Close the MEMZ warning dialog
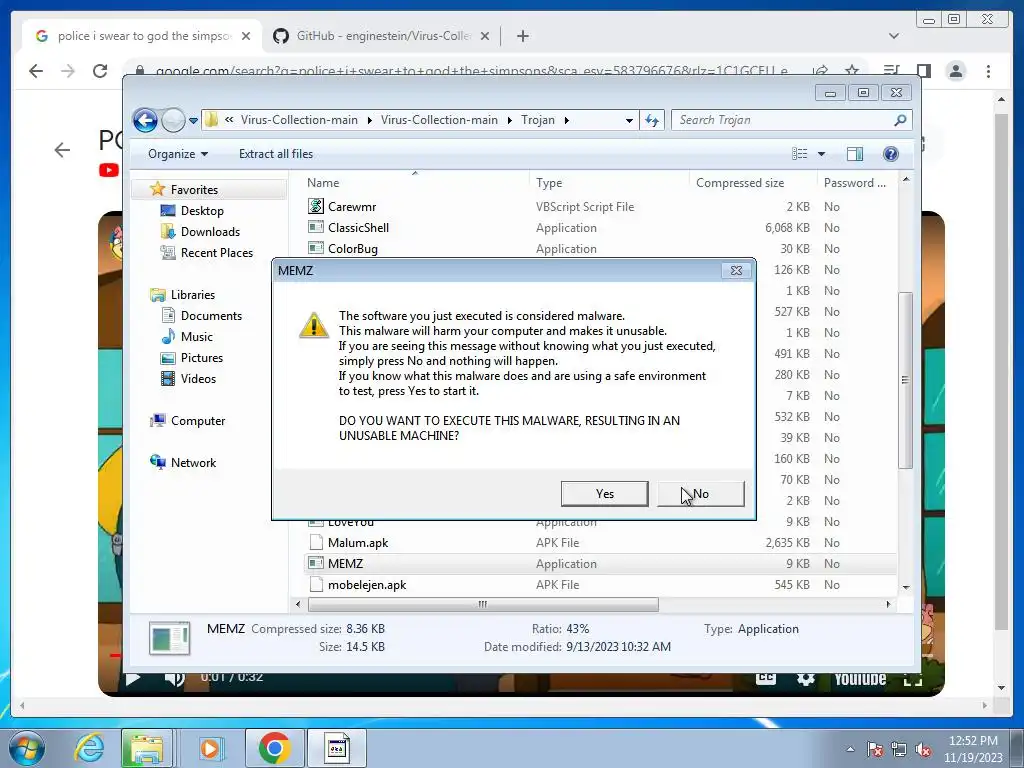The height and width of the screenshot is (768, 1024). point(736,270)
